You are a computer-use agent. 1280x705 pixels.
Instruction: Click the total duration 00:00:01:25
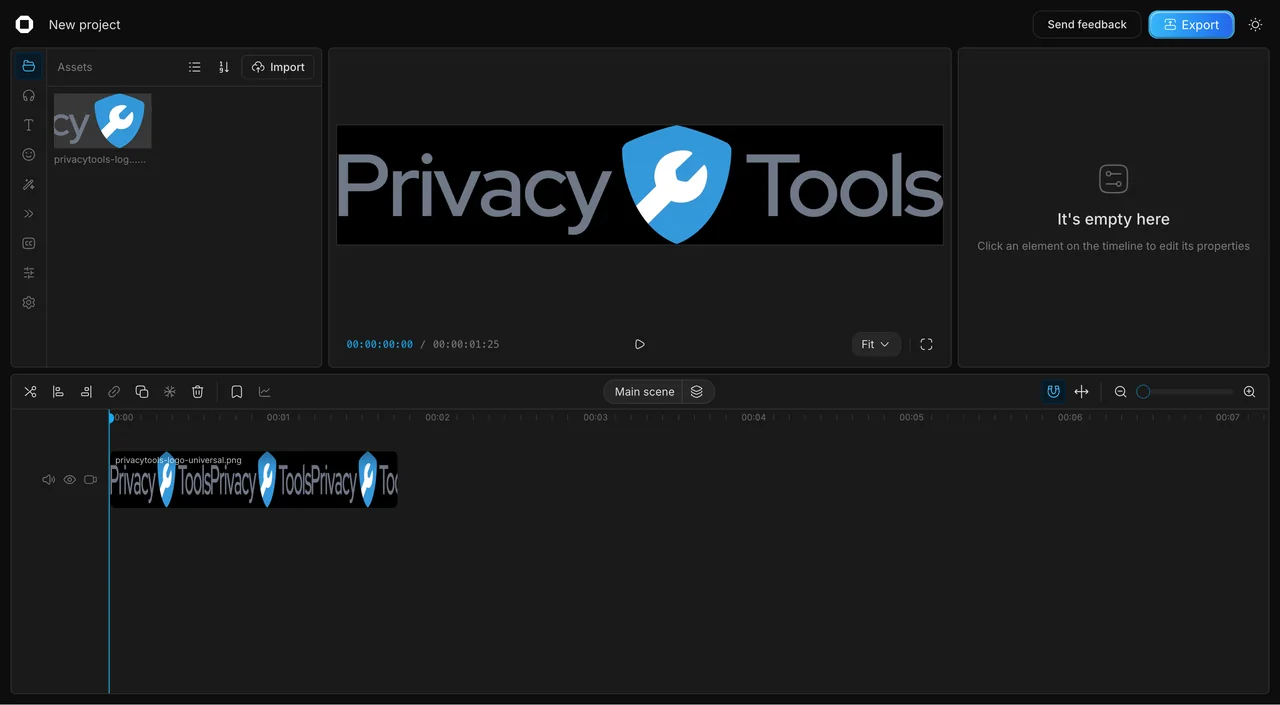coord(466,344)
